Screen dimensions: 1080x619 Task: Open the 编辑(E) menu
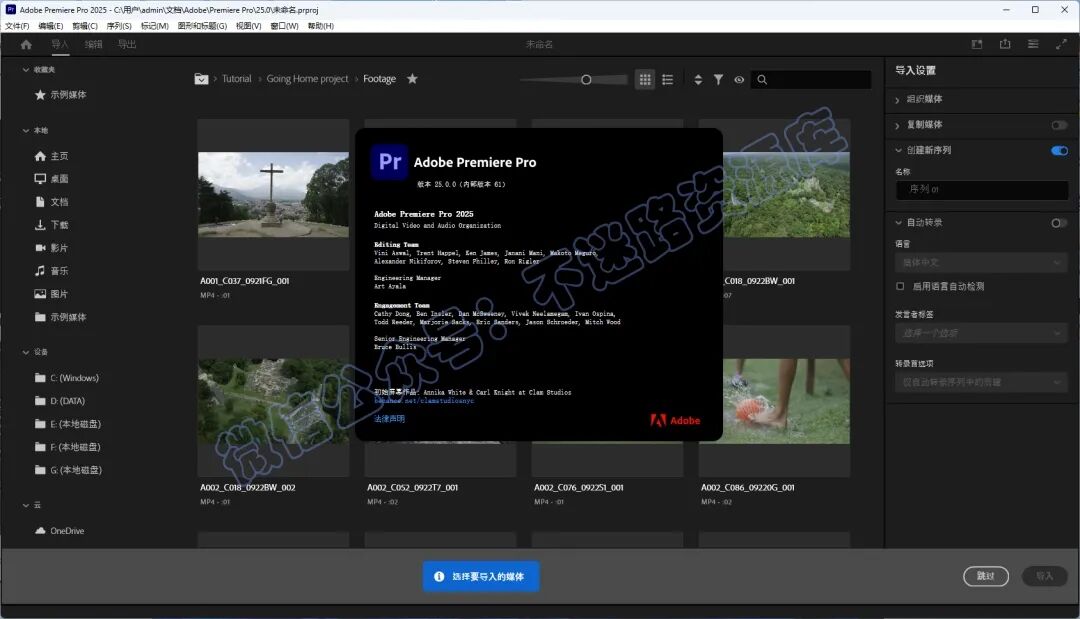(x=50, y=26)
